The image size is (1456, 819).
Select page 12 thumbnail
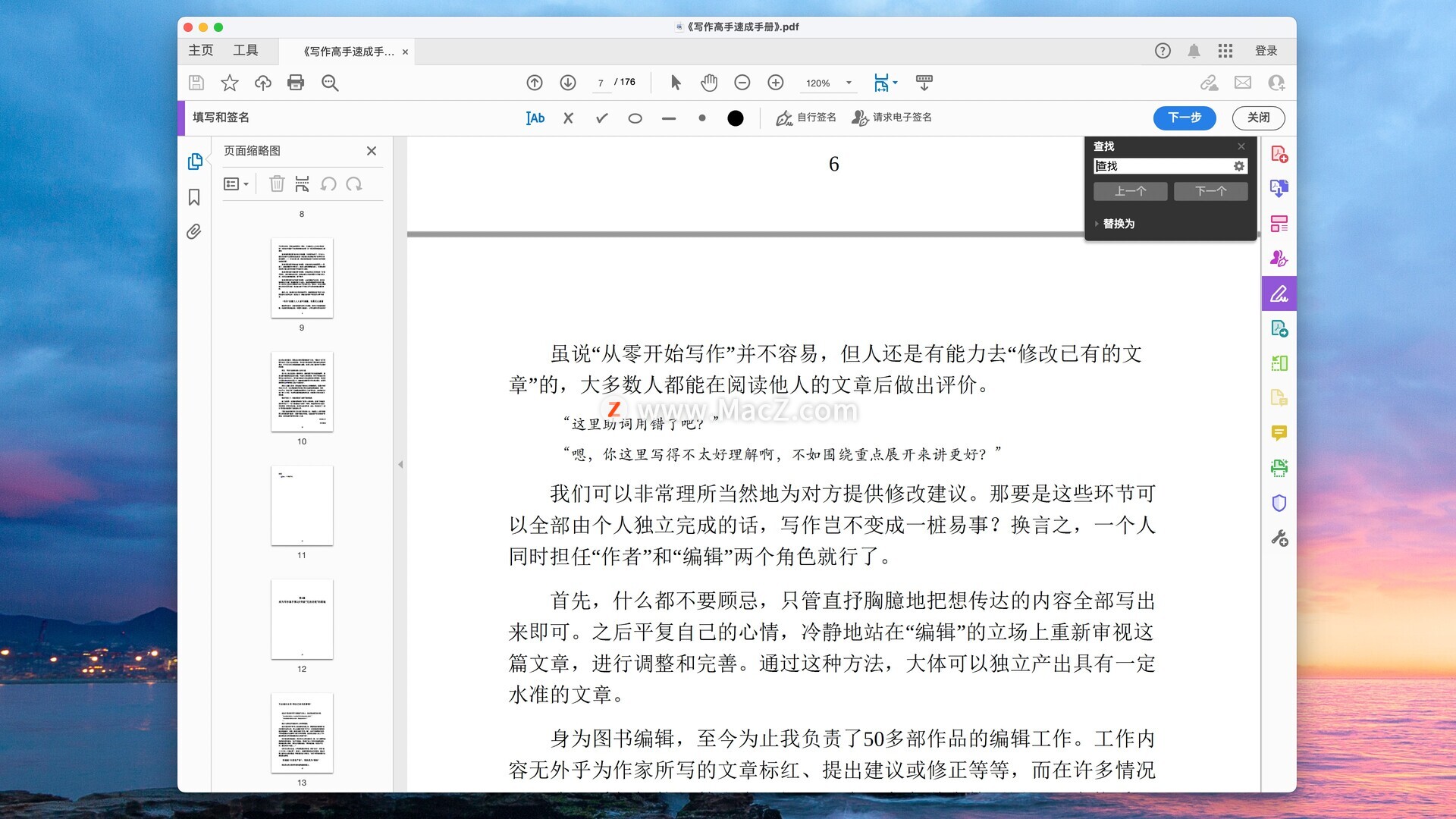pyautogui.click(x=302, y=619)
